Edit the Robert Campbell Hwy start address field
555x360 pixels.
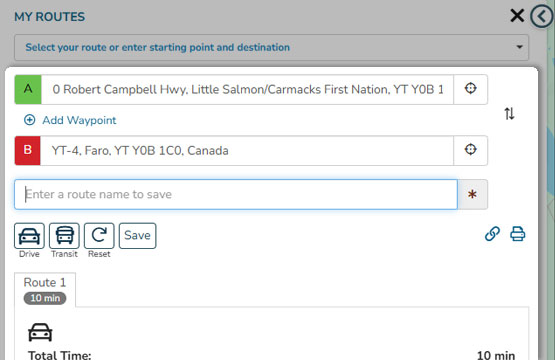pyautogui.click(x=247, y=89)
